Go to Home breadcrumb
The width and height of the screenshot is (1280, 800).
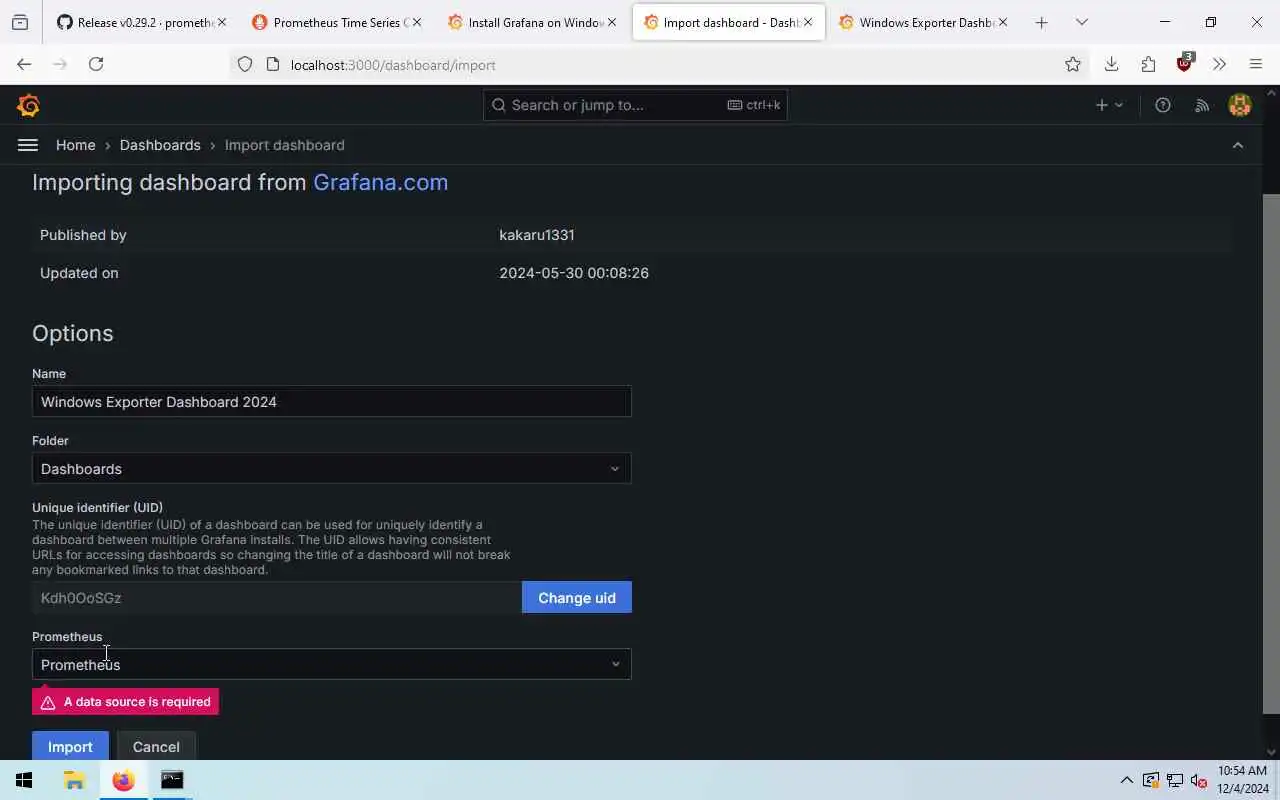coord(76,145)
